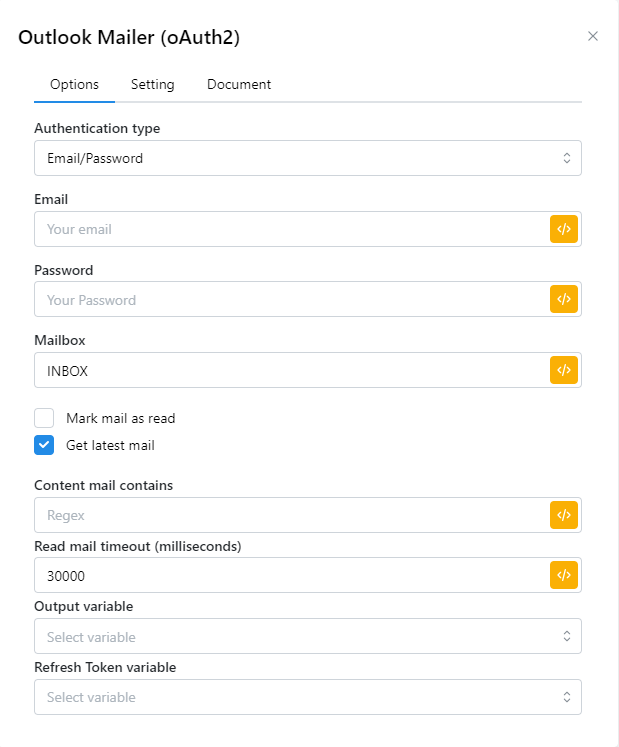619x747 pixels.
Task: Click the code icon in Mailbox field
Action: [564, 370]
